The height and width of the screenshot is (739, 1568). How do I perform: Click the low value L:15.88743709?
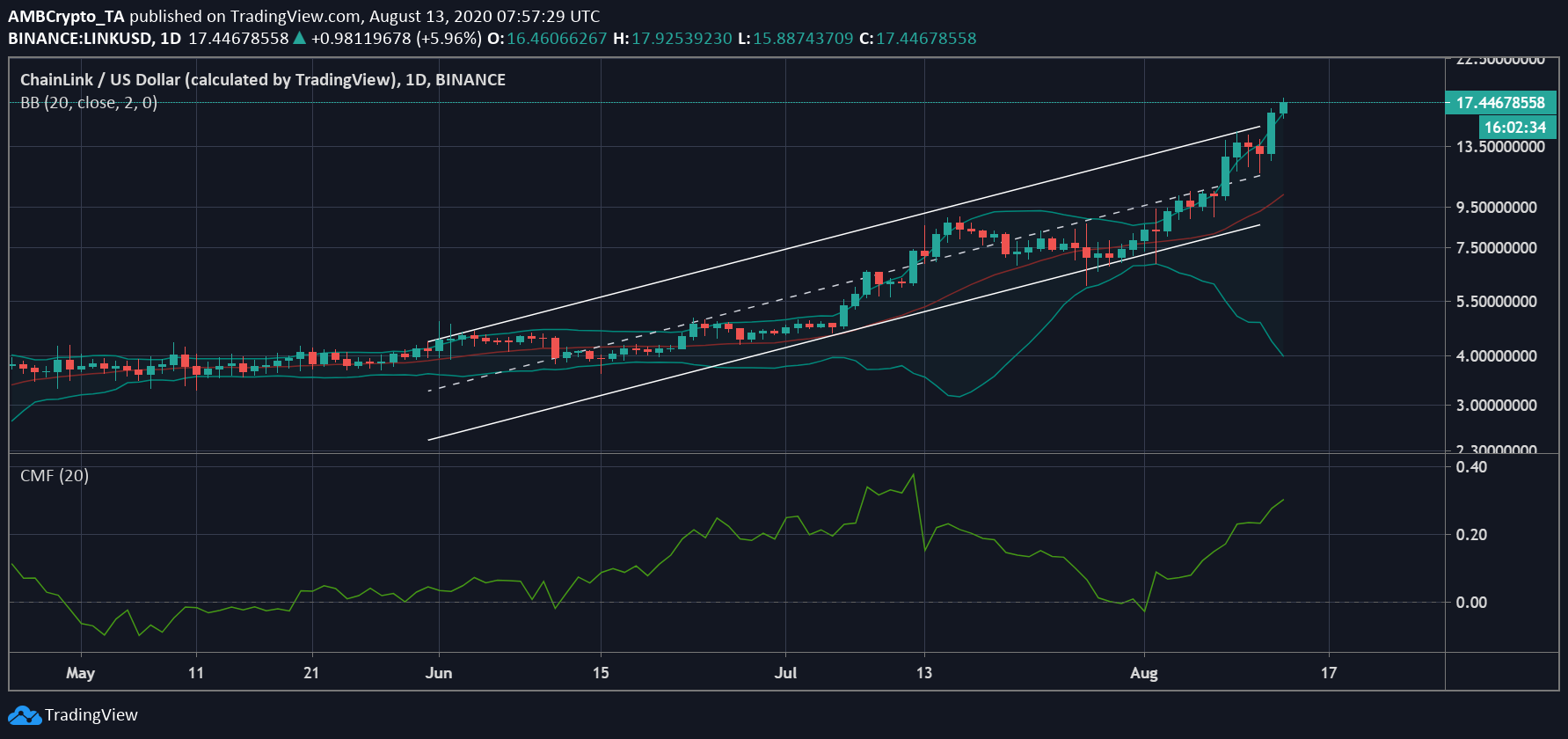[796, 39]
